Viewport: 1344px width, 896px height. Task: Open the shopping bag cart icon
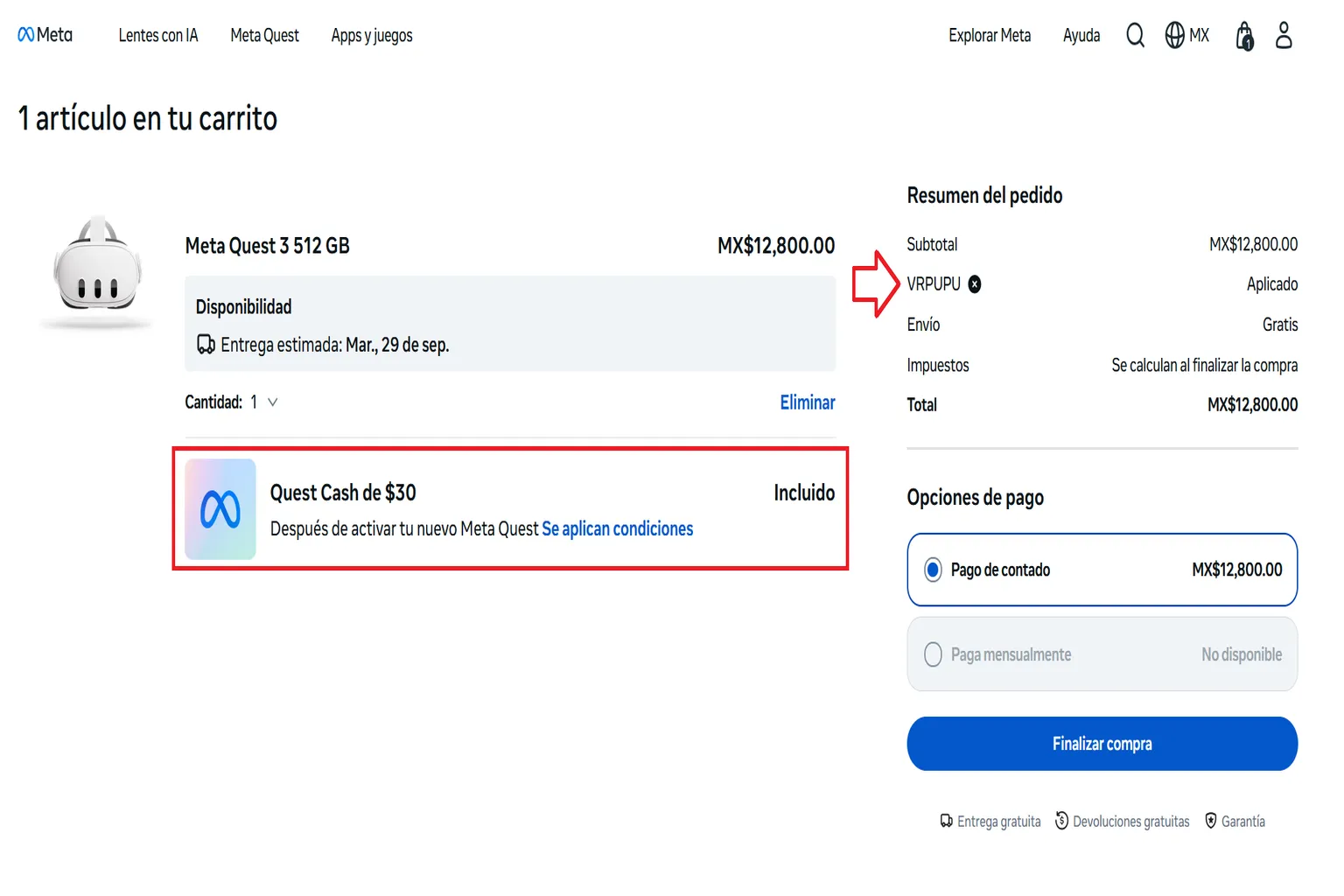coord(1244,36)
